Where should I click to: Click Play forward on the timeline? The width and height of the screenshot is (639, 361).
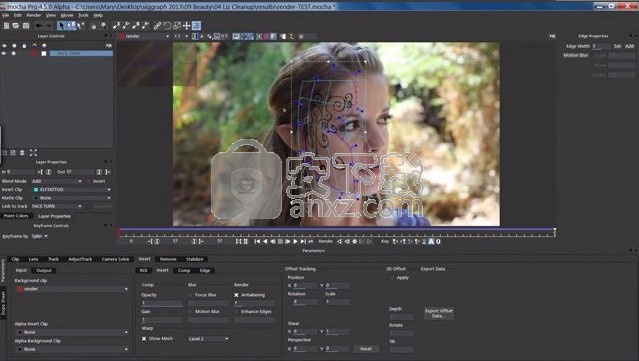click(x=295, y=242)
